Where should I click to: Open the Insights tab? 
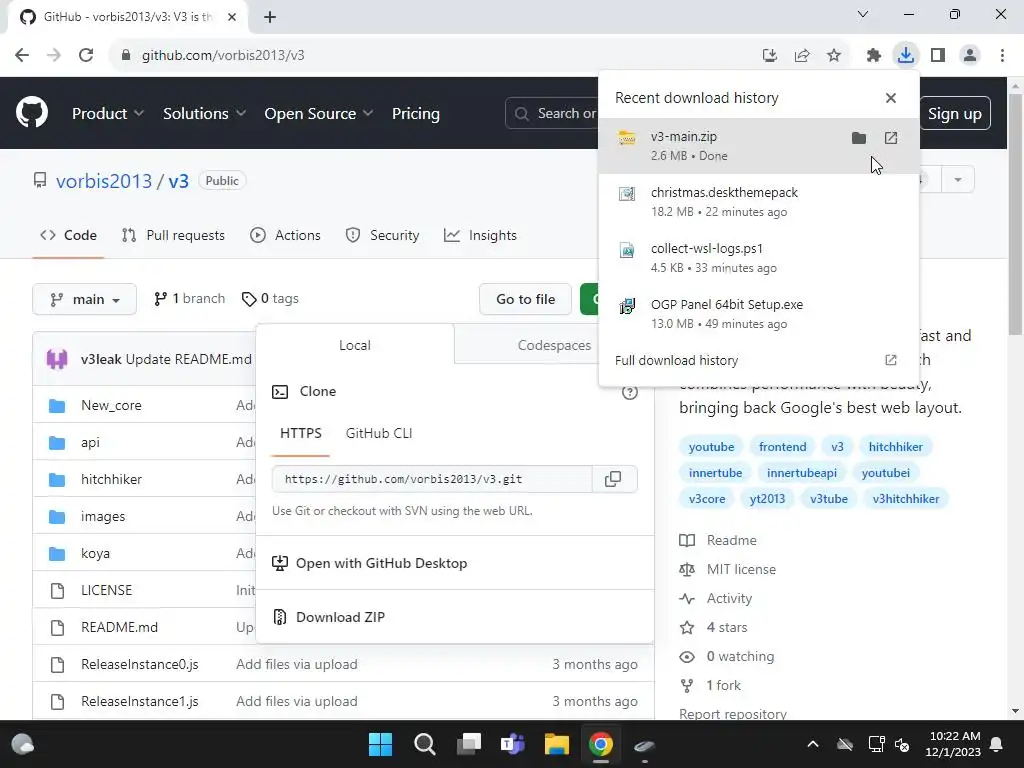480,235
